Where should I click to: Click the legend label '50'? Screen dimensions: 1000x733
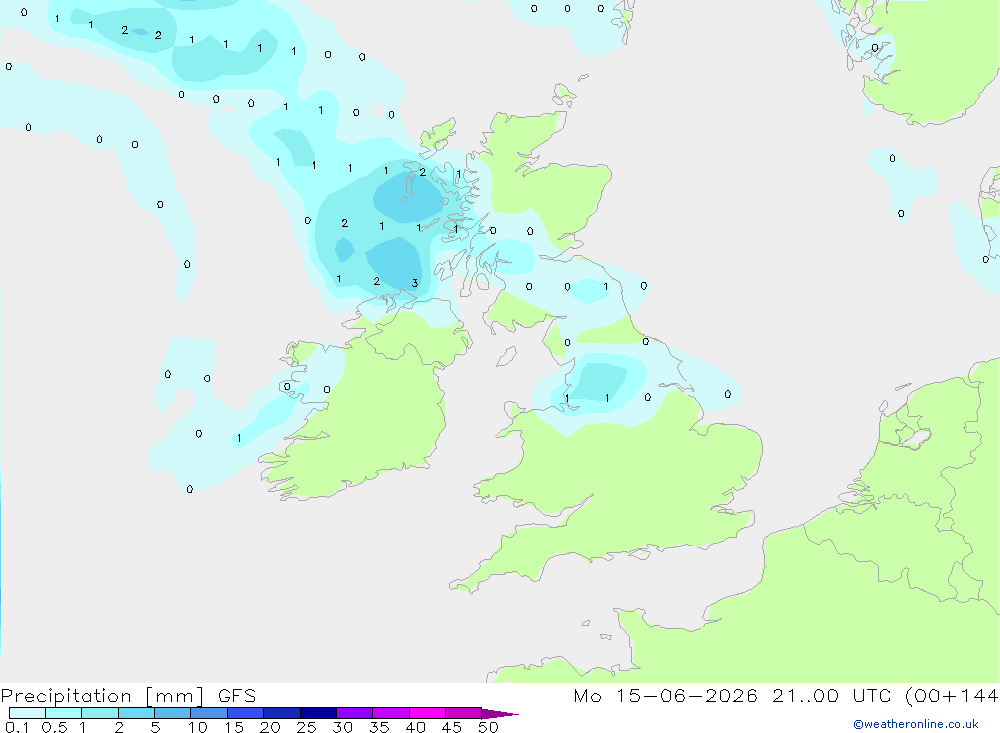point(488,727)
